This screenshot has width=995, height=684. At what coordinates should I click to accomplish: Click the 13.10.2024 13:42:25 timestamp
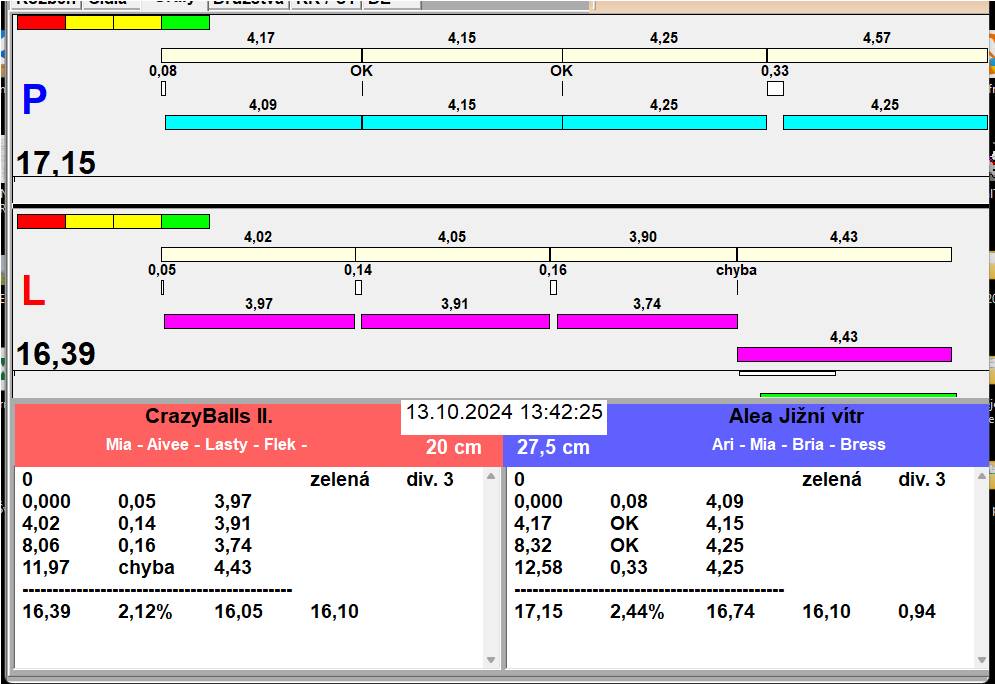pyautogui.click(x=504, y=412)
